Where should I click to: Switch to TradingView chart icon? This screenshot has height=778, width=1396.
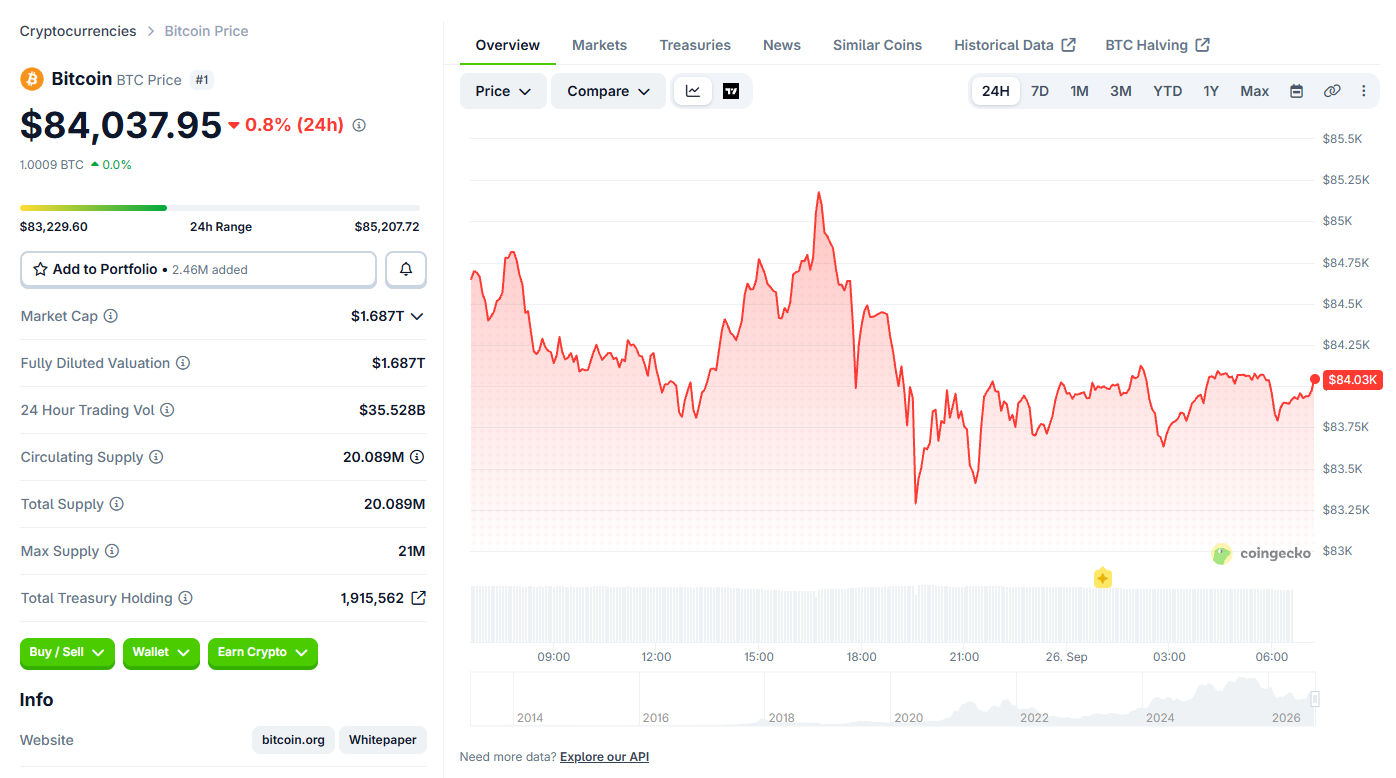point(731,91)
